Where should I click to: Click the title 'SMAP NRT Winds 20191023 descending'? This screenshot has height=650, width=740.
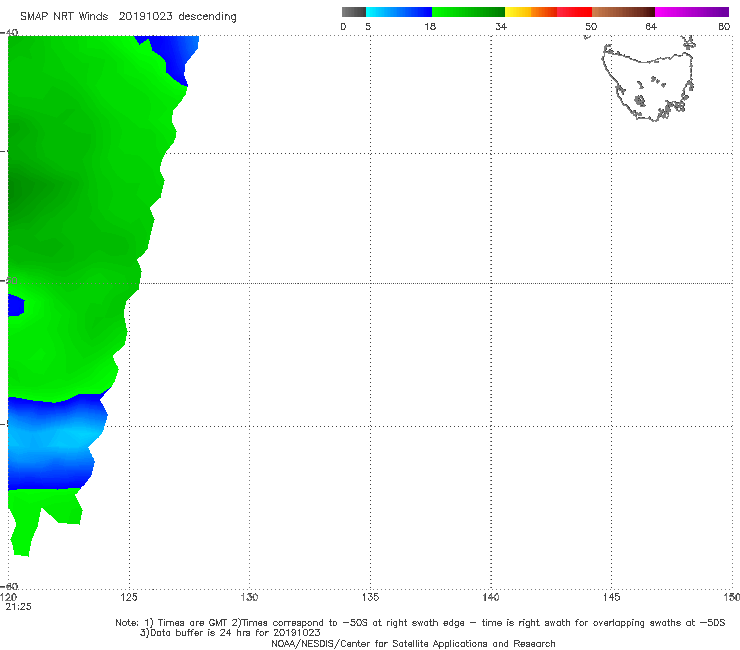click(128, 17)
